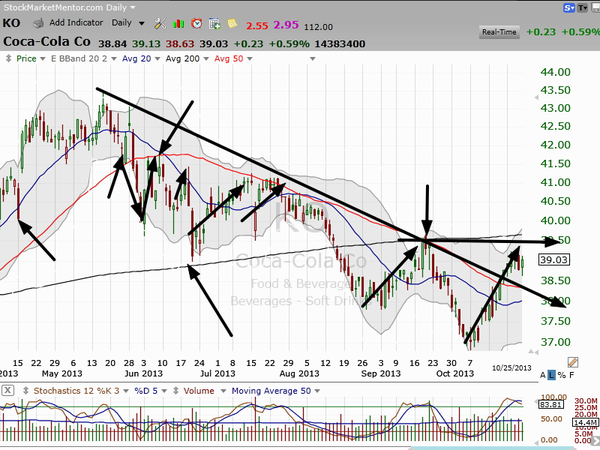Expand the Avg 20 dropdown
The image size is (600, 450).
157,59
